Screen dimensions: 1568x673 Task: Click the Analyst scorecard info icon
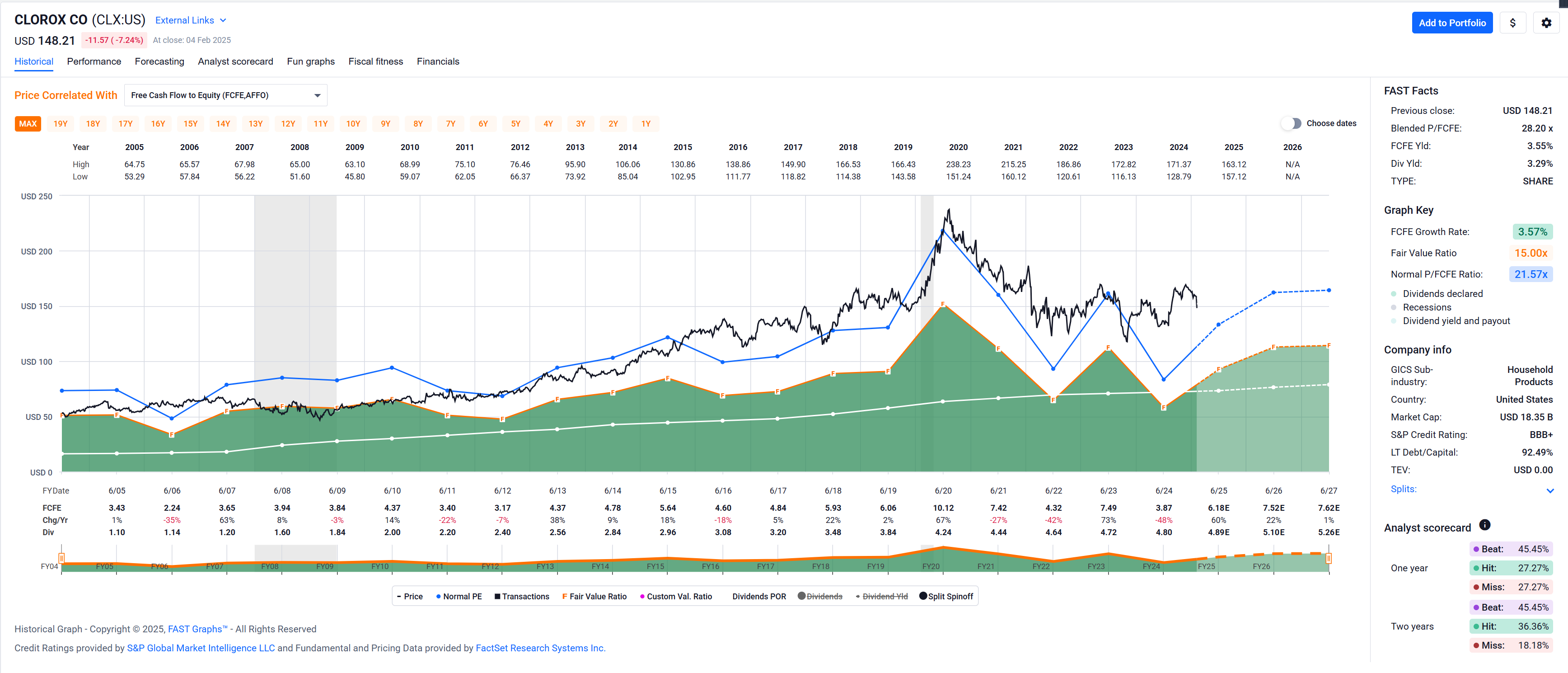1484,525
